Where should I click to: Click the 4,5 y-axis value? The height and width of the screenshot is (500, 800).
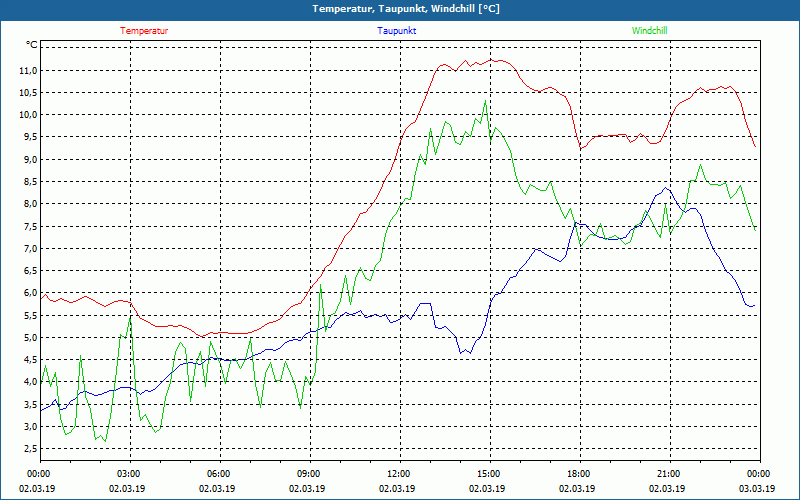pos(30,360)
